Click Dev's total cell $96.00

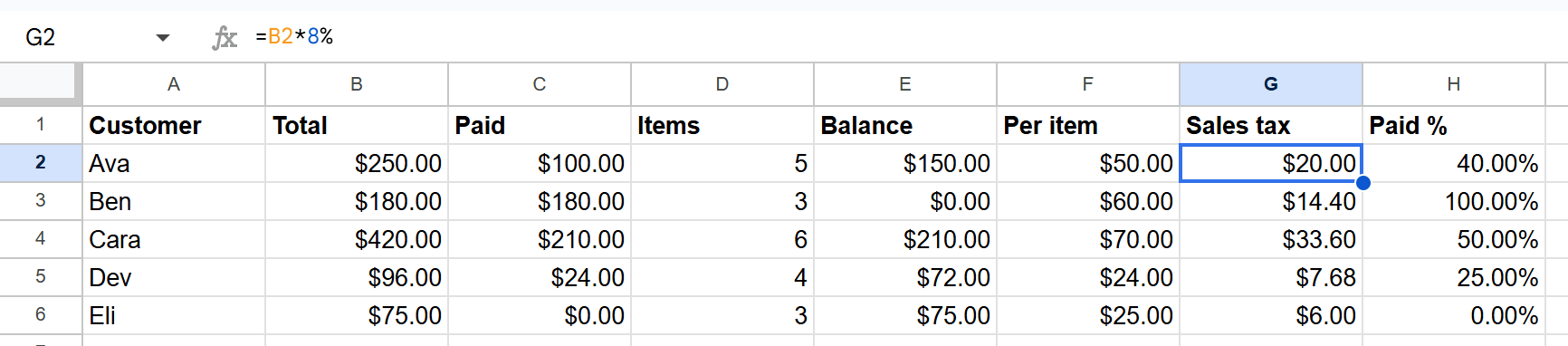pos(357,277)
